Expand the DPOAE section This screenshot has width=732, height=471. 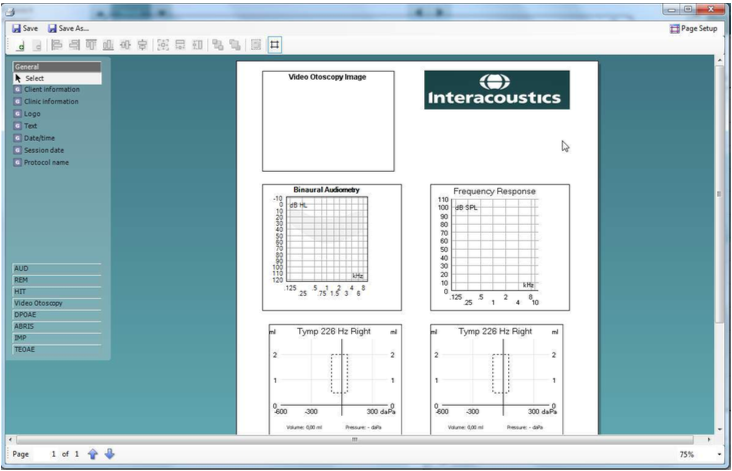coord(56,315)
